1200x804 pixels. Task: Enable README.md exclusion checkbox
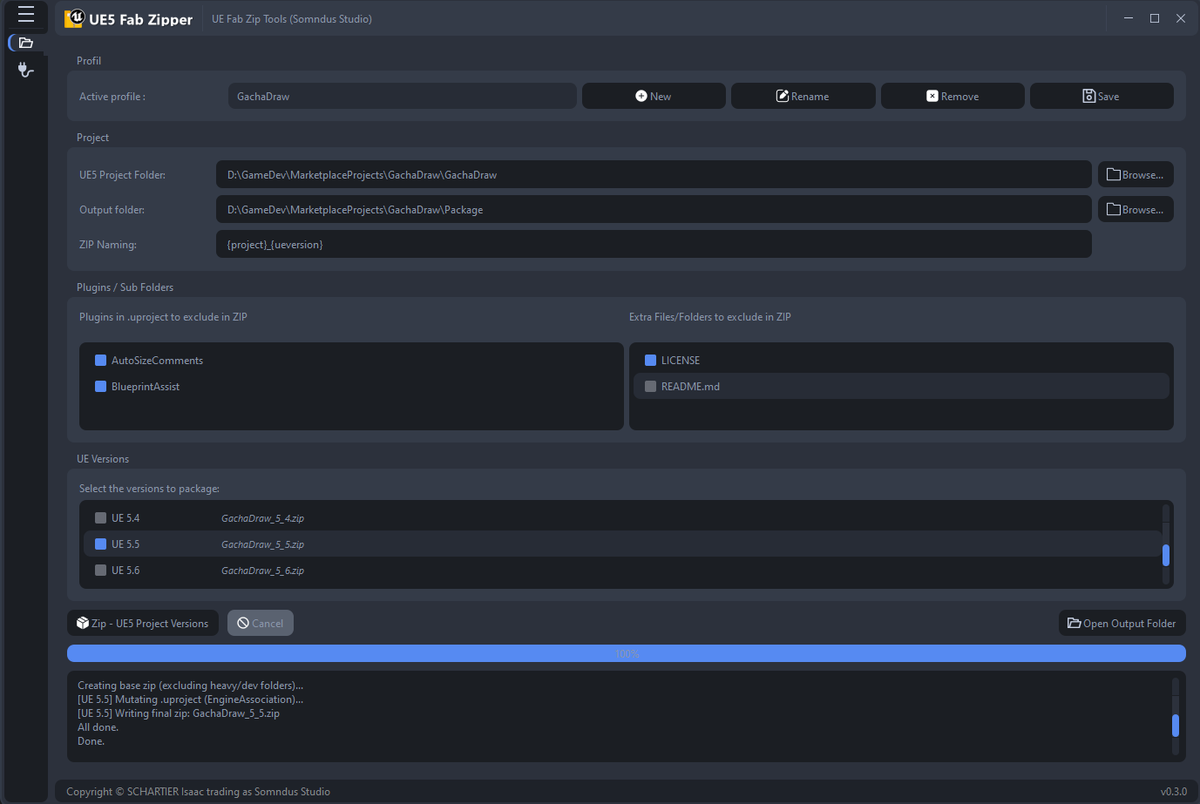pos(650,386)
